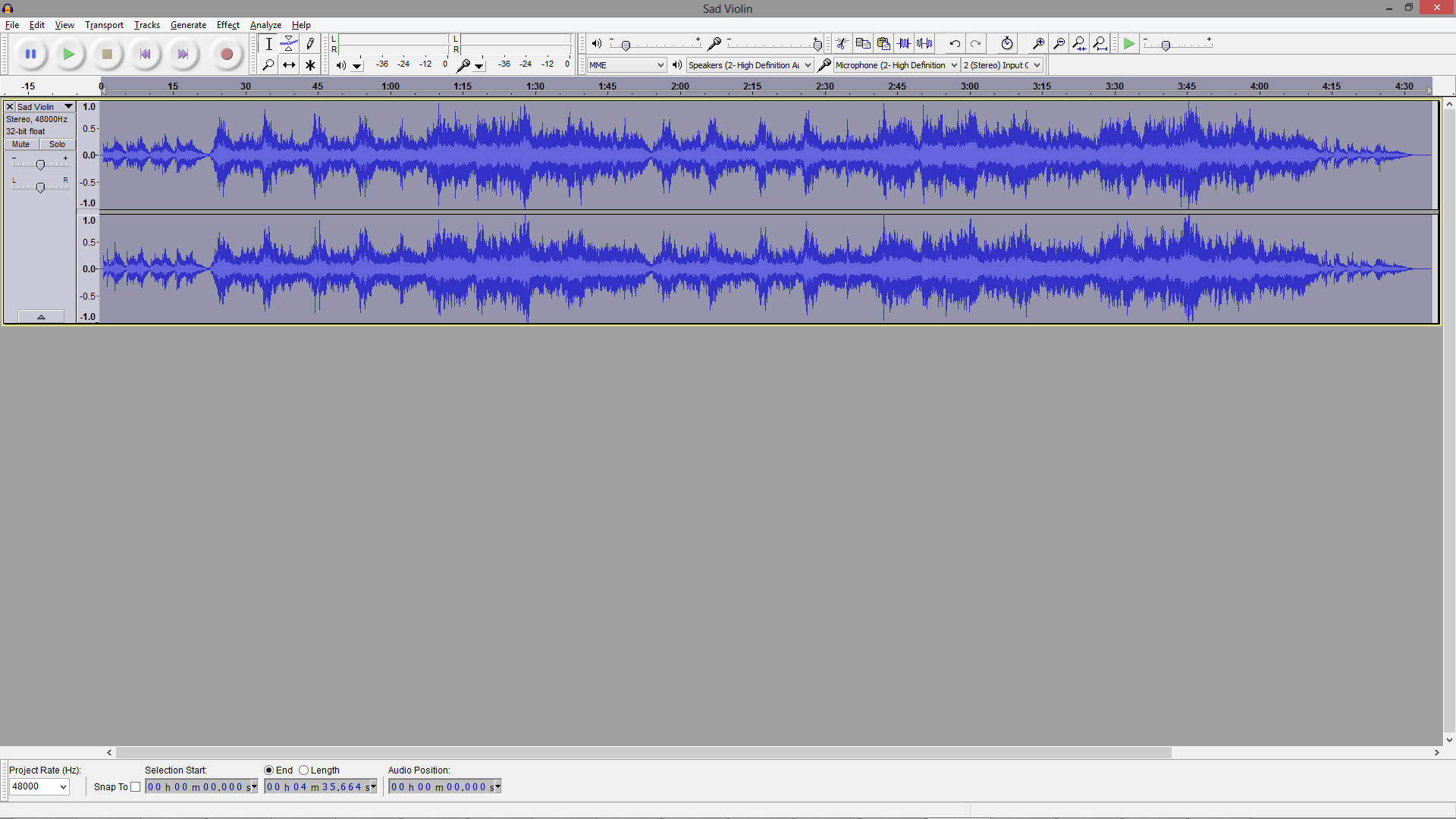This screenshot has height=819, width=1456.
Task: Select the Envelope tool
Action: pos(289,44)
